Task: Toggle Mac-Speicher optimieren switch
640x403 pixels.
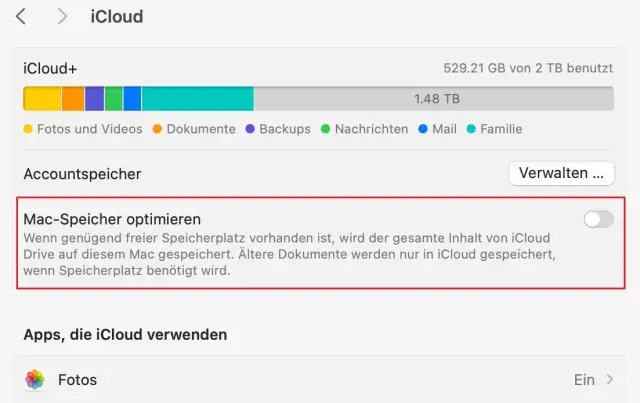Action: (x=598, y=219)
